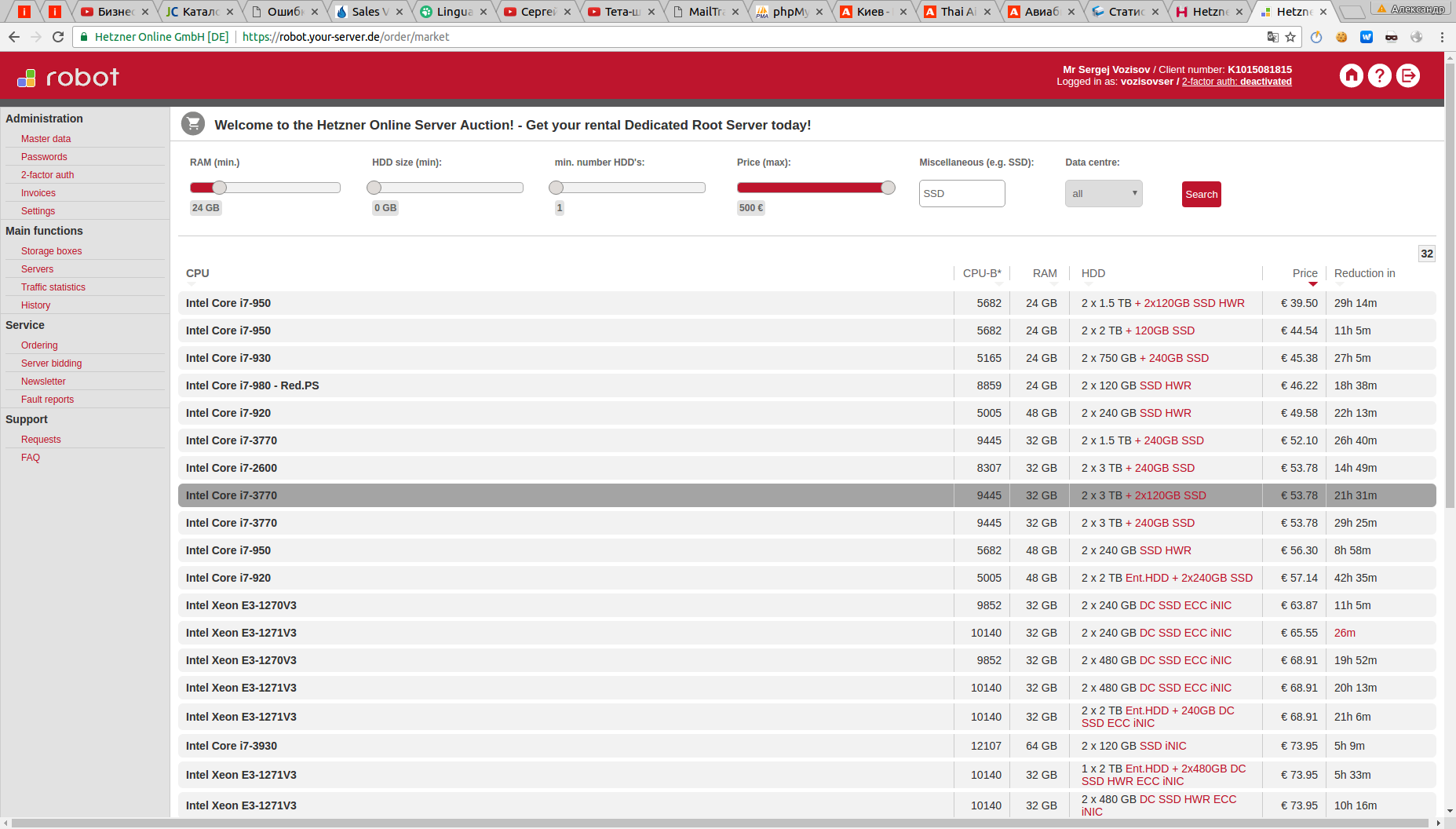Open the Data centre dropdown set to all
Image resolution: width=1456 pixels, height=829 pixels.
click(1104, 194)
